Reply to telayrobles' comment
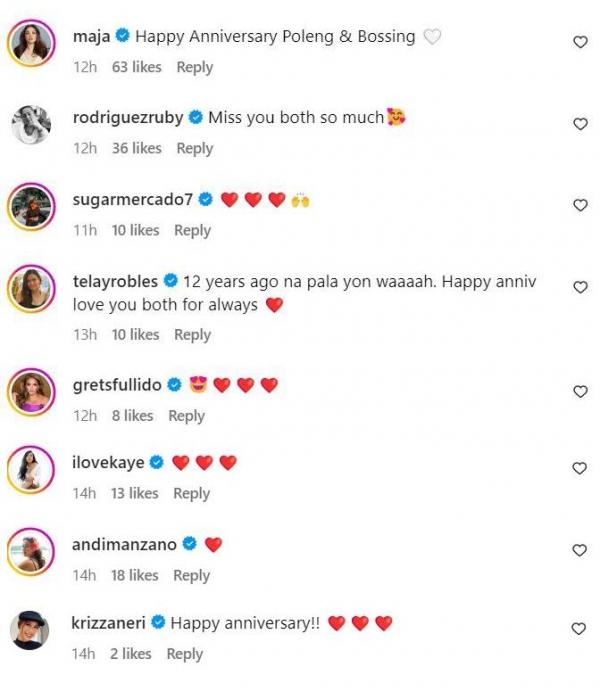This screenshot has height=700, width=600. coord(192,335)
